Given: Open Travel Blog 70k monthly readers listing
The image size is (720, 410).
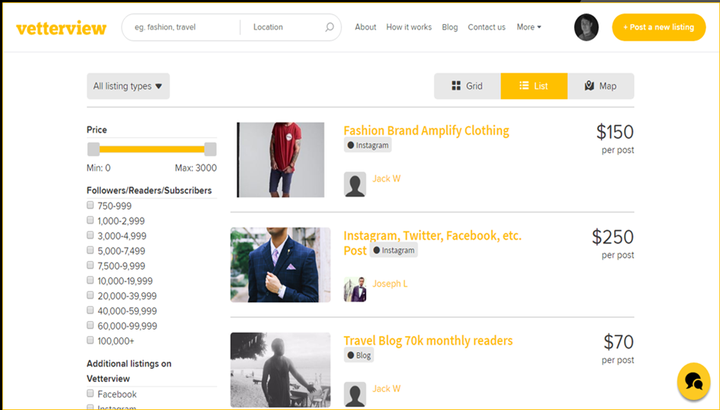Looking at the screenshot, I should pyautogui.click(x=428, y=341).
